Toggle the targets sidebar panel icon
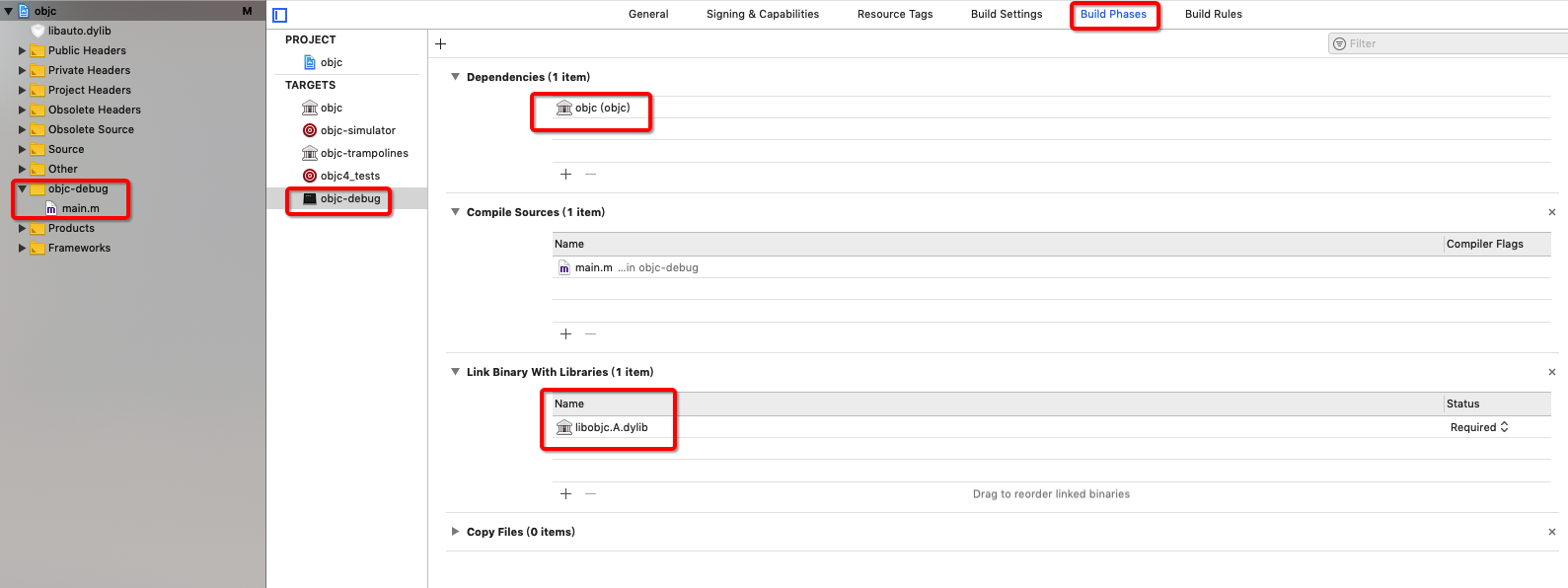 pos(279,15)
